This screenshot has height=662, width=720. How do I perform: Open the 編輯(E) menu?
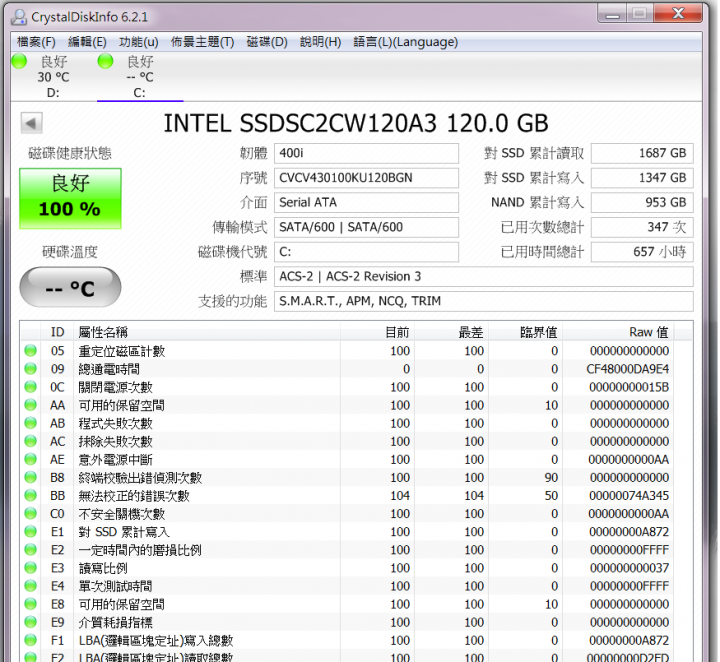click(x=87, y=42)
